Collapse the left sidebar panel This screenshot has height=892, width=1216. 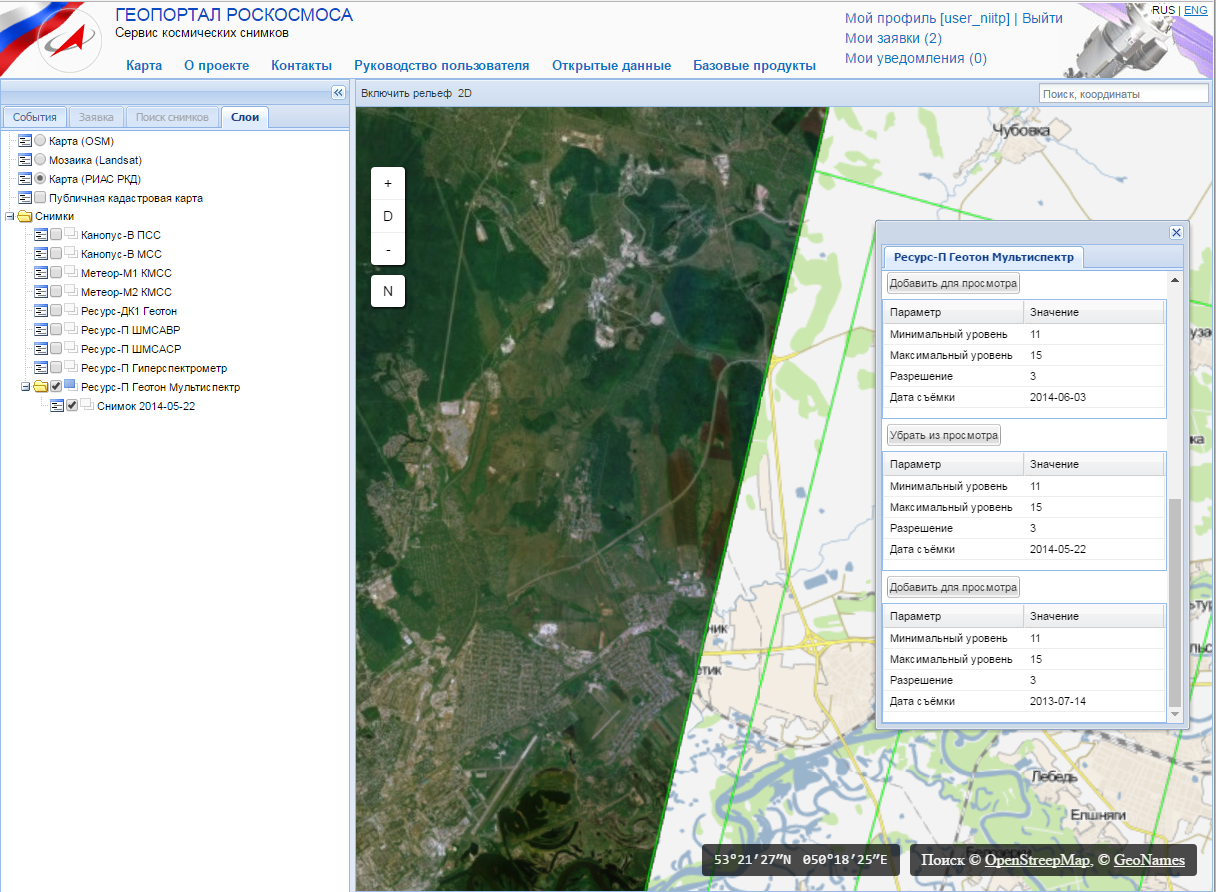338,92
